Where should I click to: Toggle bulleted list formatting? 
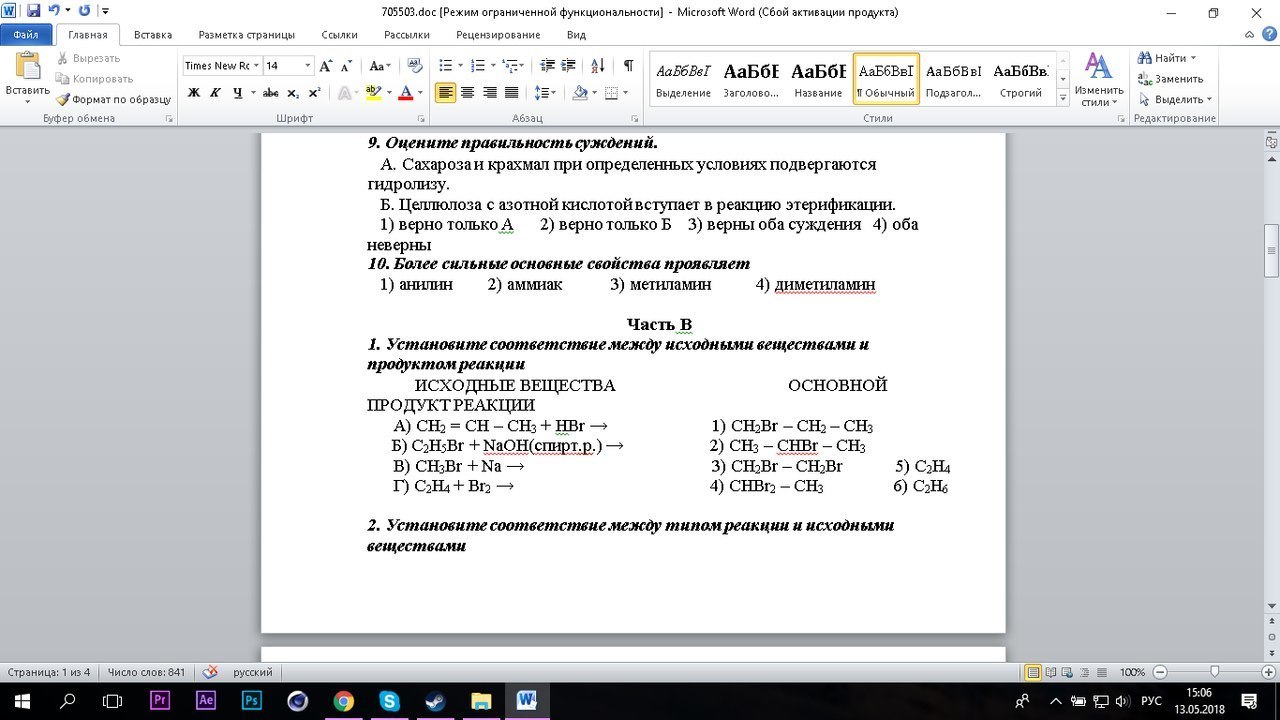pos(448,66)
